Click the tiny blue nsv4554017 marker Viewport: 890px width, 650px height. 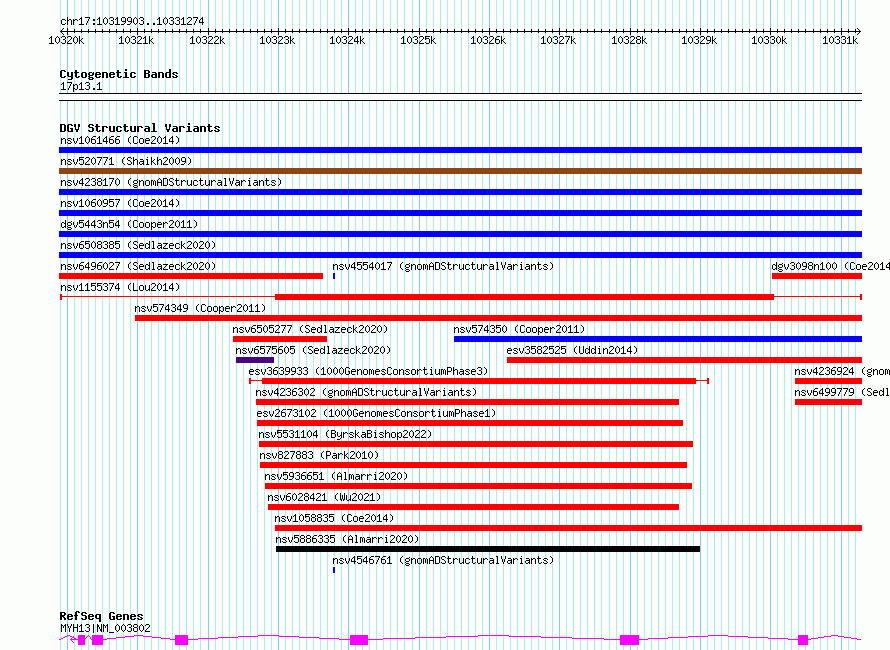[x=334, y=276]
